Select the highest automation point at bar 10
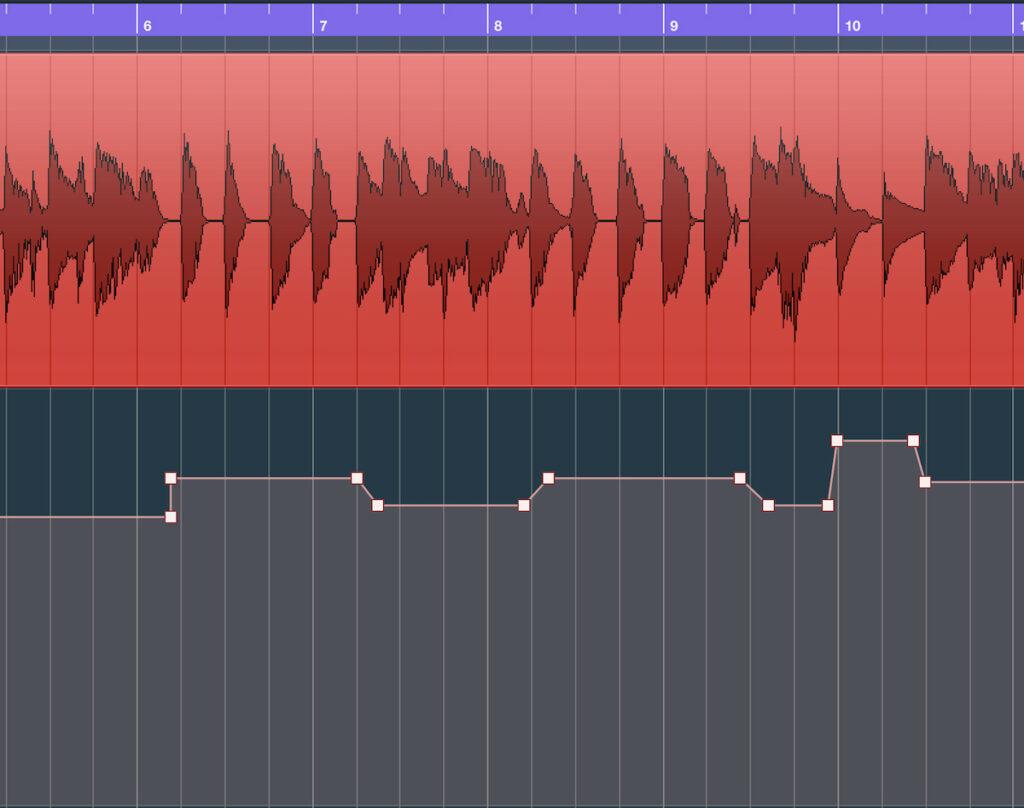 [x=837, y=438]
